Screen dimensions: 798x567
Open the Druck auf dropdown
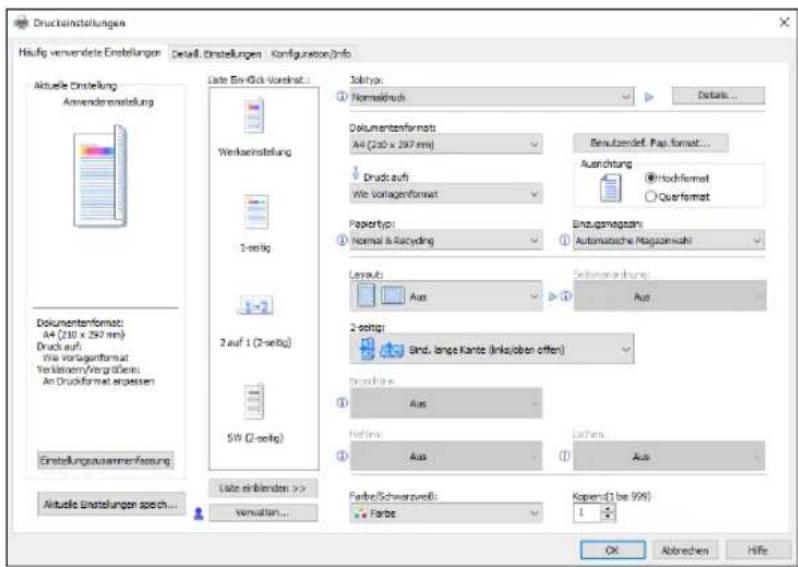(x=446, y=194)
